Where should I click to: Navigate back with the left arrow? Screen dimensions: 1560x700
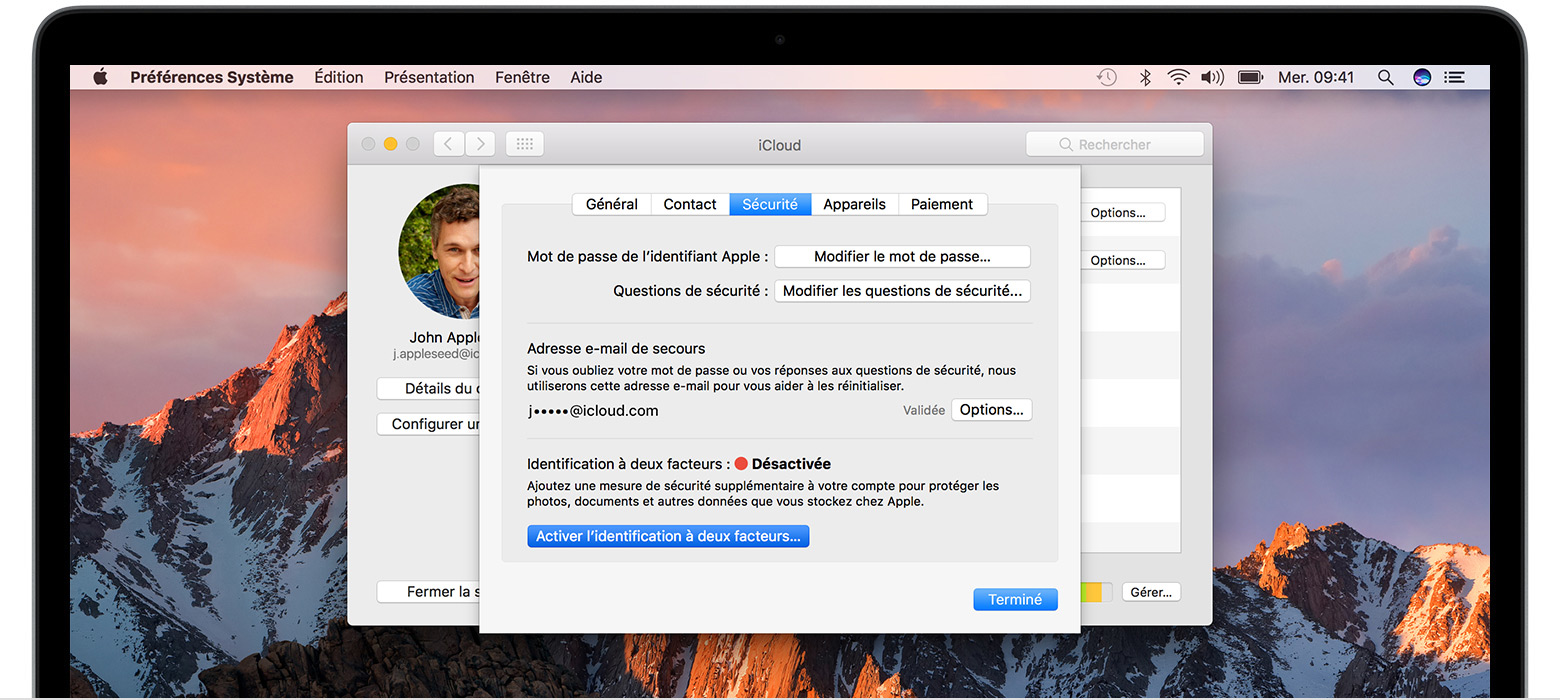[x=448, y=143]
